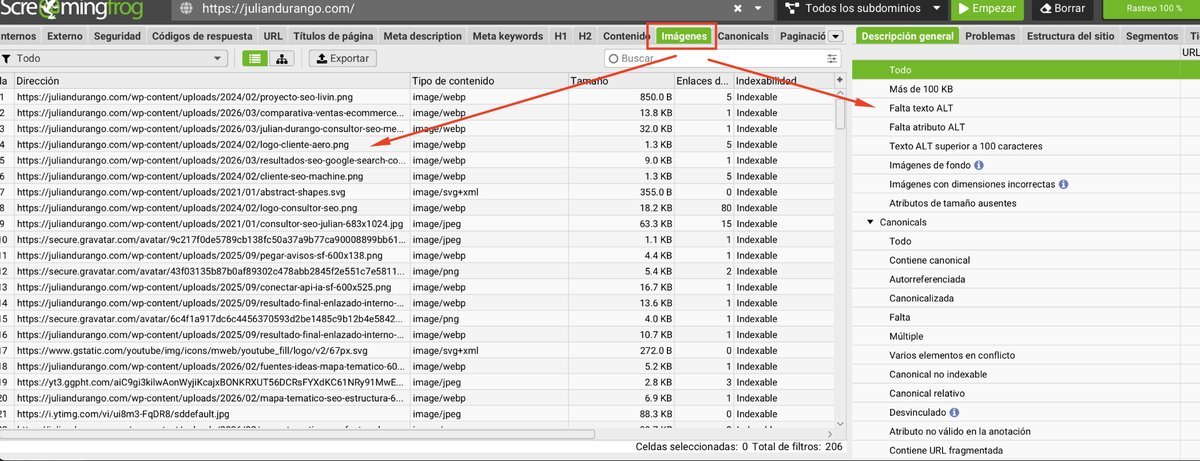Screen dimensions: 1200x461
Task: Open the Canonicals tab
Action: (743, 37)
